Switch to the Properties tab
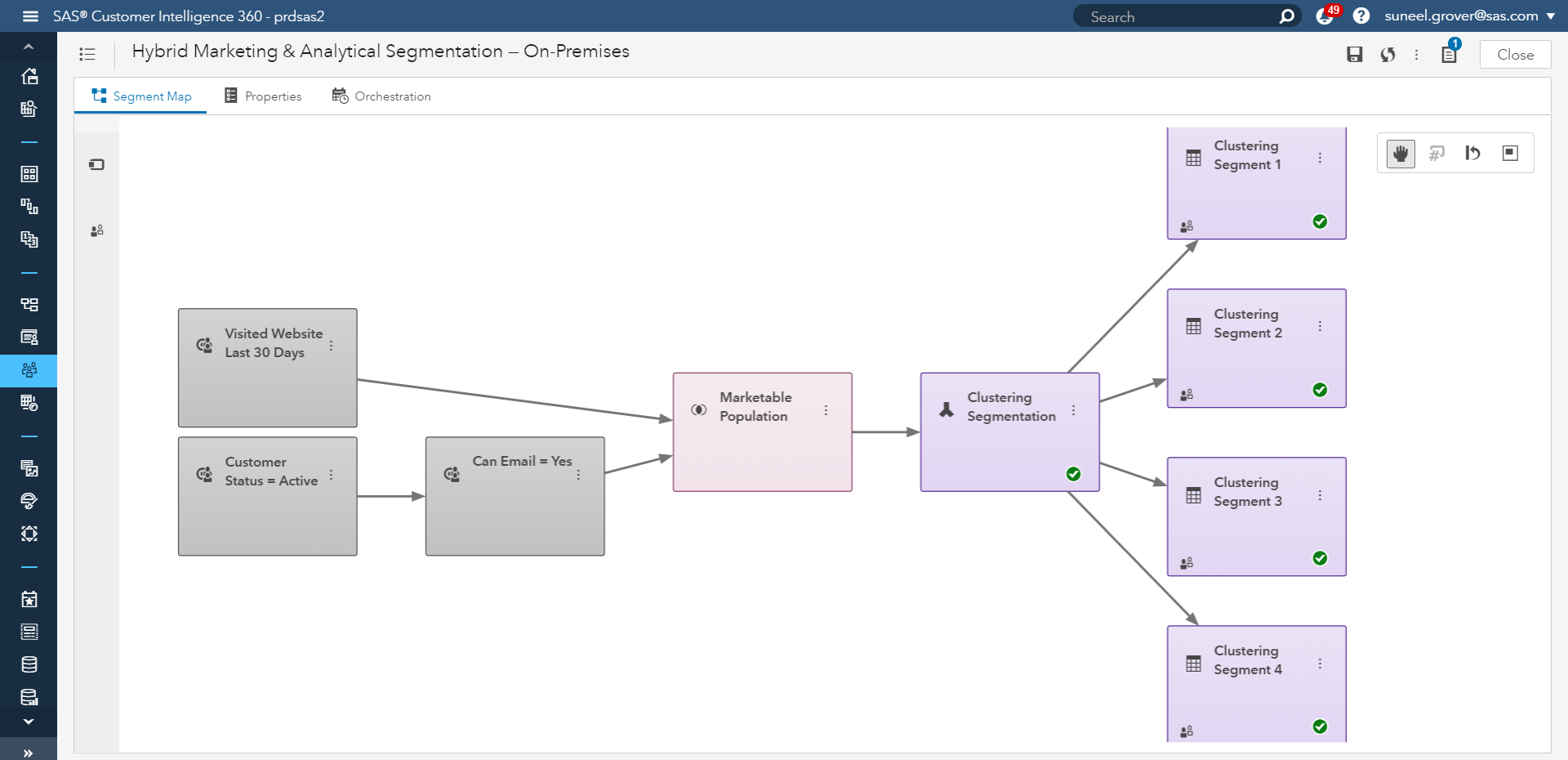 (263, 96)
